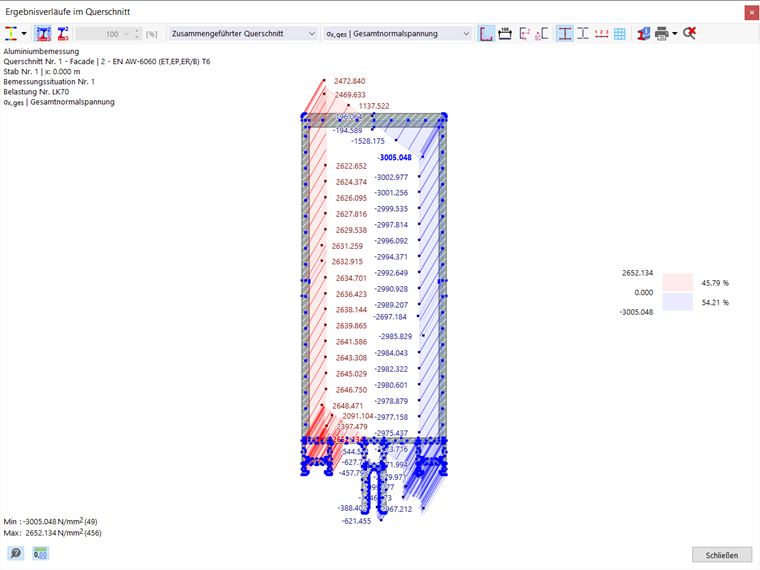Click the stress value 1137.522
This screenshot has width=760, height=570.
374,106
